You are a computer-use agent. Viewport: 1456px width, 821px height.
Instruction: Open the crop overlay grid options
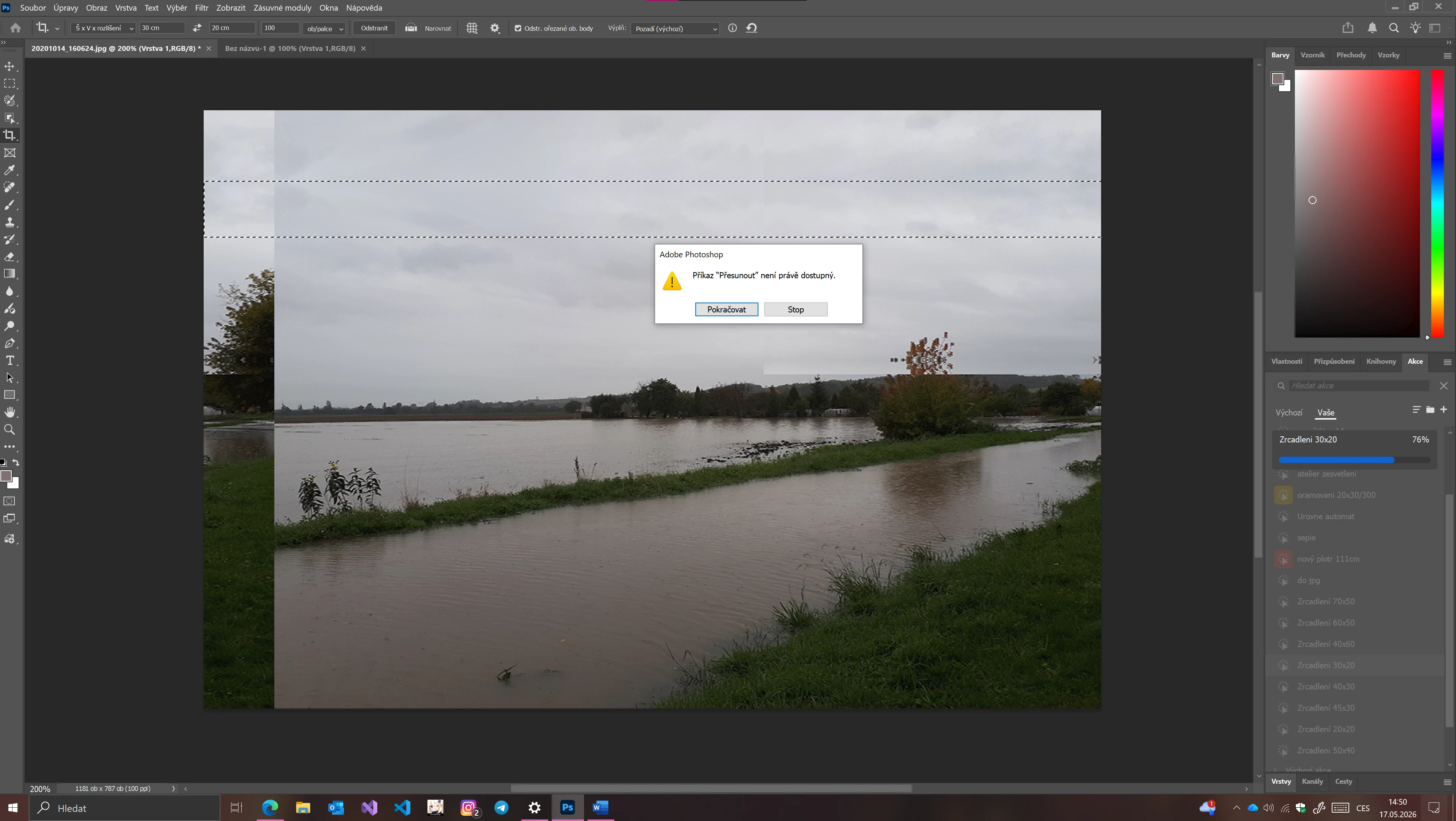coord(472,28)
